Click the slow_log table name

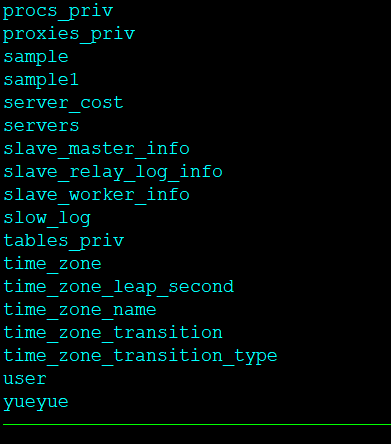click(x=47, y=218)
